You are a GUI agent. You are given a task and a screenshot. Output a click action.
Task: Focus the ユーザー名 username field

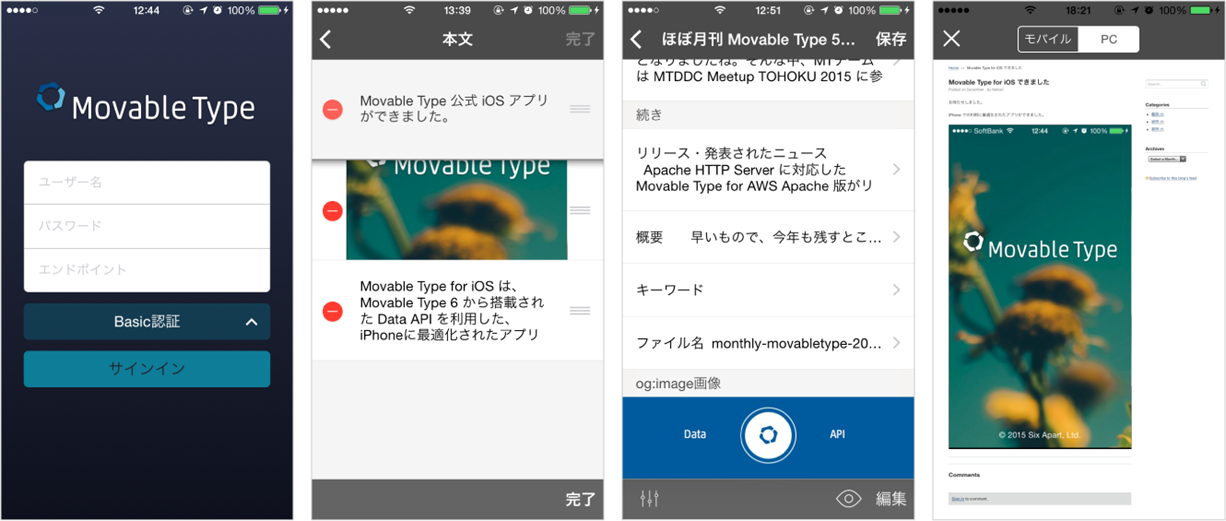pos(147,183)
